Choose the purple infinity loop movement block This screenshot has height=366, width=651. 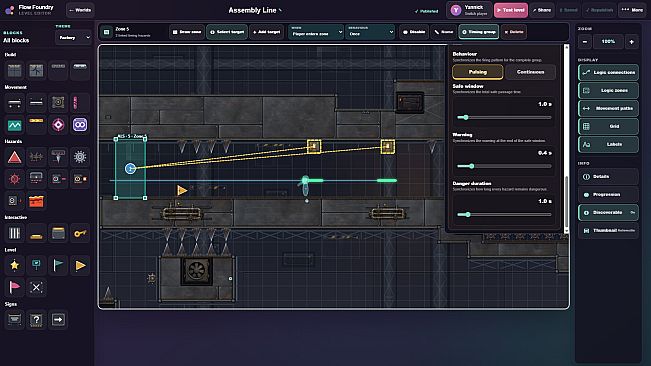(80, 124)
